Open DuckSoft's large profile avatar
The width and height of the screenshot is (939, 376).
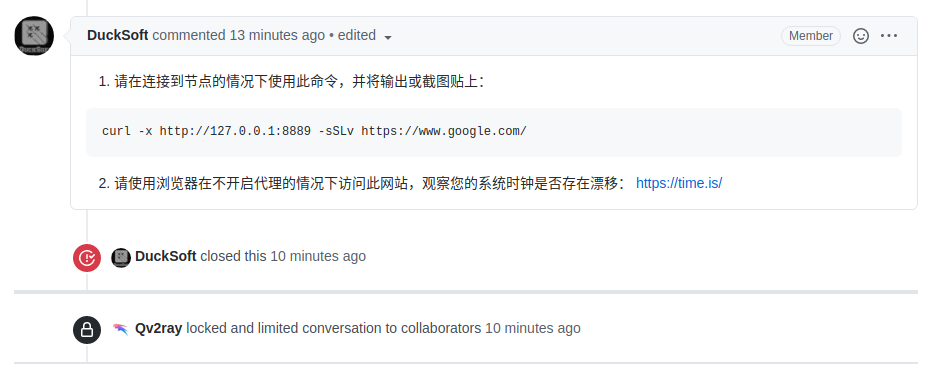tap(34, 36)
